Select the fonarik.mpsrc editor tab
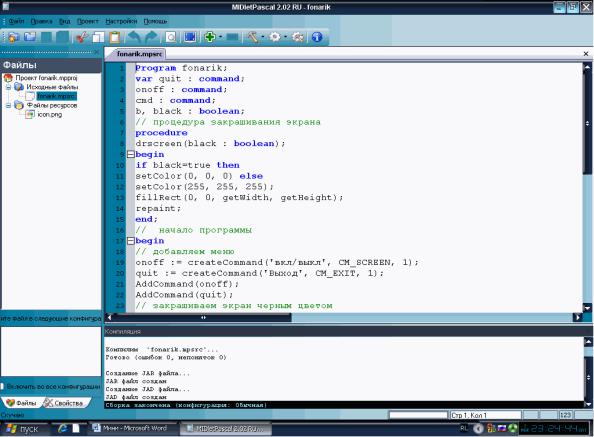Screen dimensions: 594x437 [139, 54]
